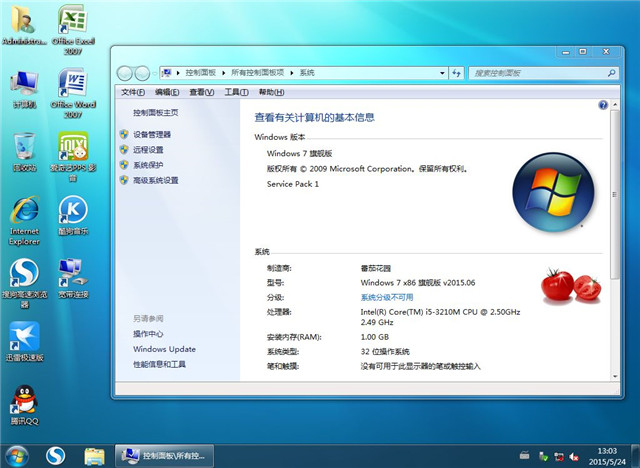
Task: Launch the 迅雷极速版 desktop shortcut
Action: pos(24,342)
